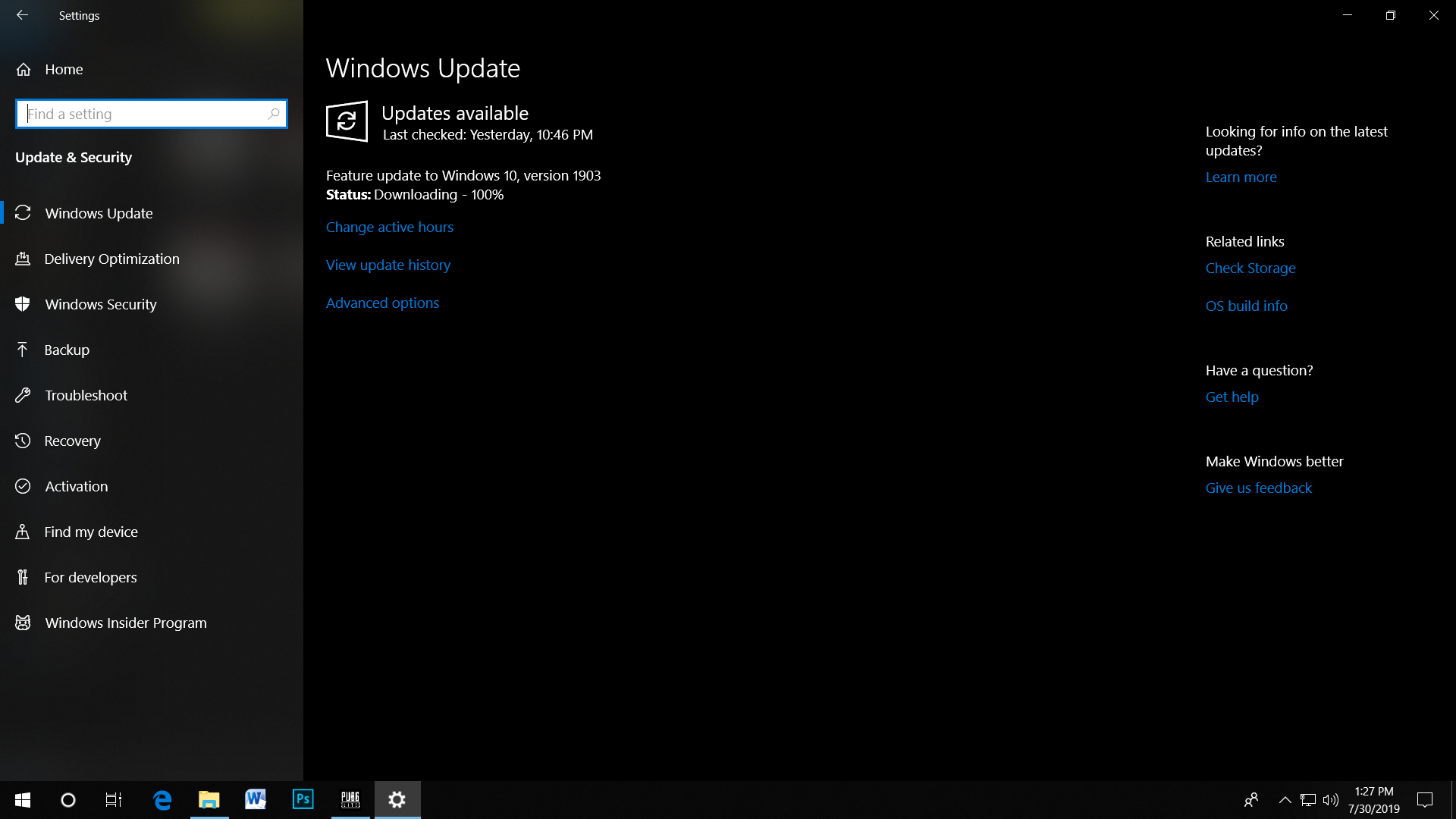Select Find my device label in the sidebar
The width and height of the screenshot is (1456, 819).
(x=91, y=532)
